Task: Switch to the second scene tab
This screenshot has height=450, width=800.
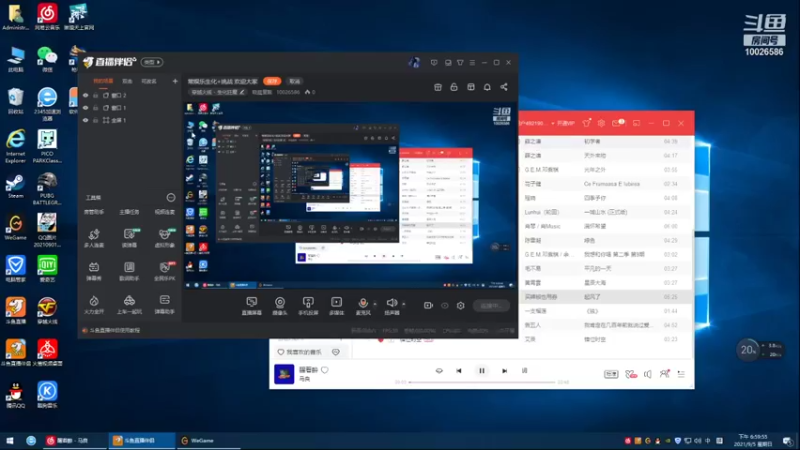Action: [127, 81]
